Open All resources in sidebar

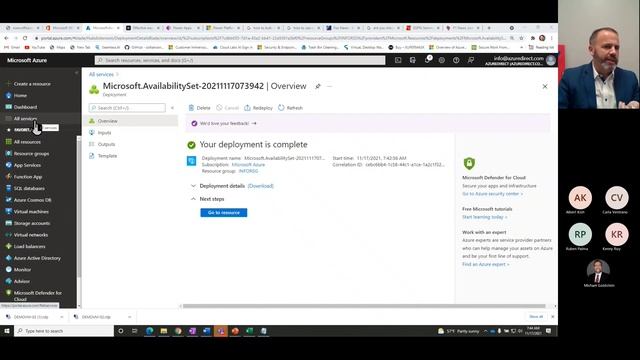(x=27, y=142)
